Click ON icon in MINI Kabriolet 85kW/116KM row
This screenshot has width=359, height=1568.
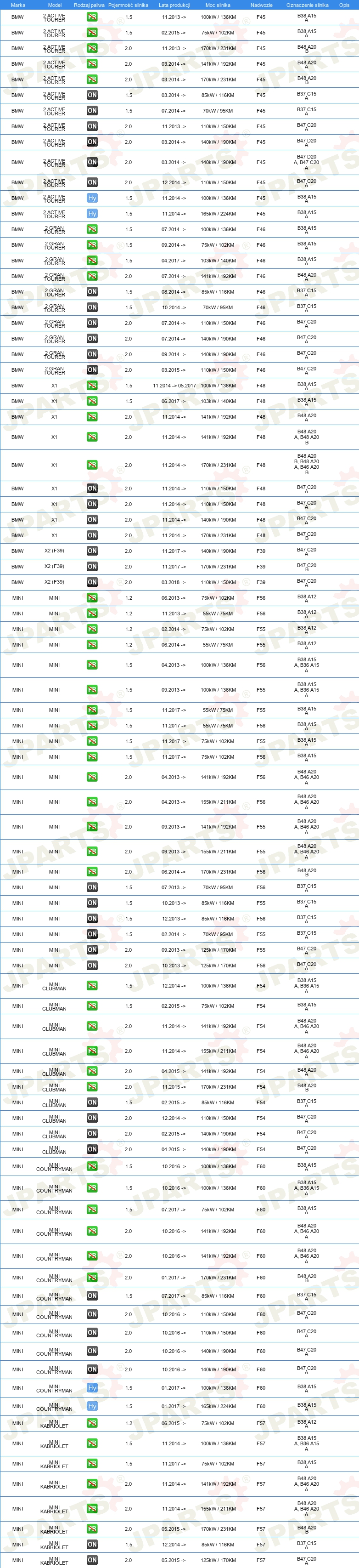pos(92,1544)
